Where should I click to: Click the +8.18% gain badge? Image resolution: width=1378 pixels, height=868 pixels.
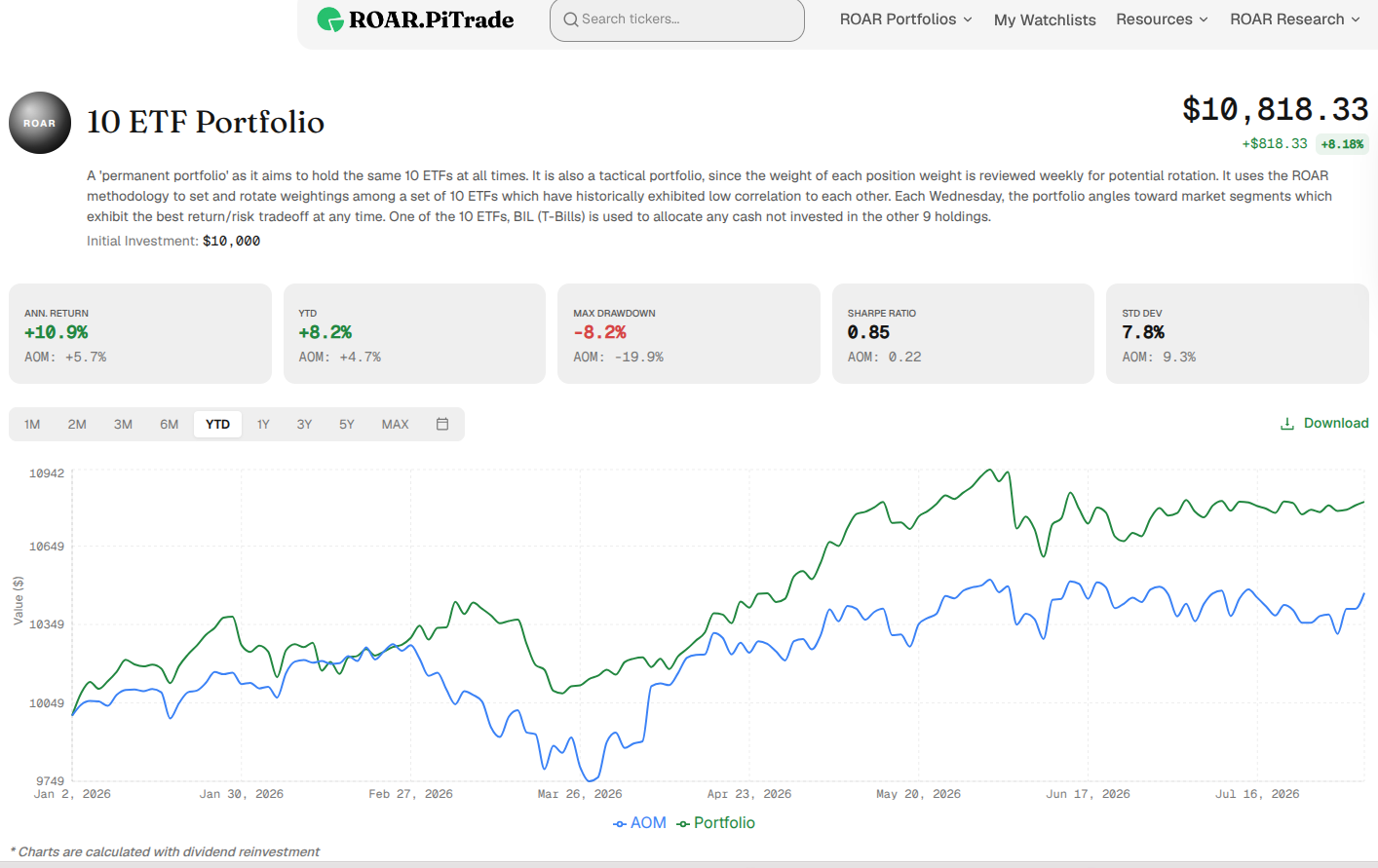pyautogui.click(x=1342, y=144)
